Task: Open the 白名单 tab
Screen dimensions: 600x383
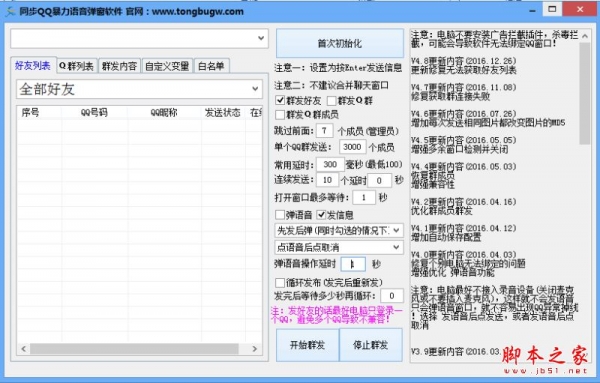Action: [x=211, y=66]
